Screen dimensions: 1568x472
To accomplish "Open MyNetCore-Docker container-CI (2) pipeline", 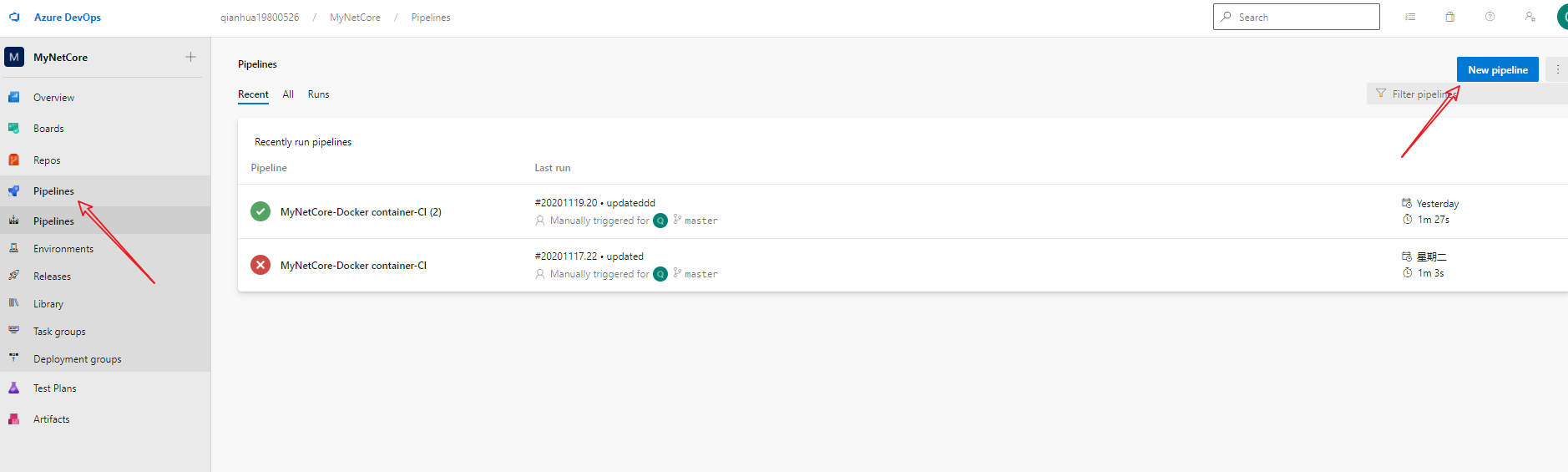I will pos(361,212).
